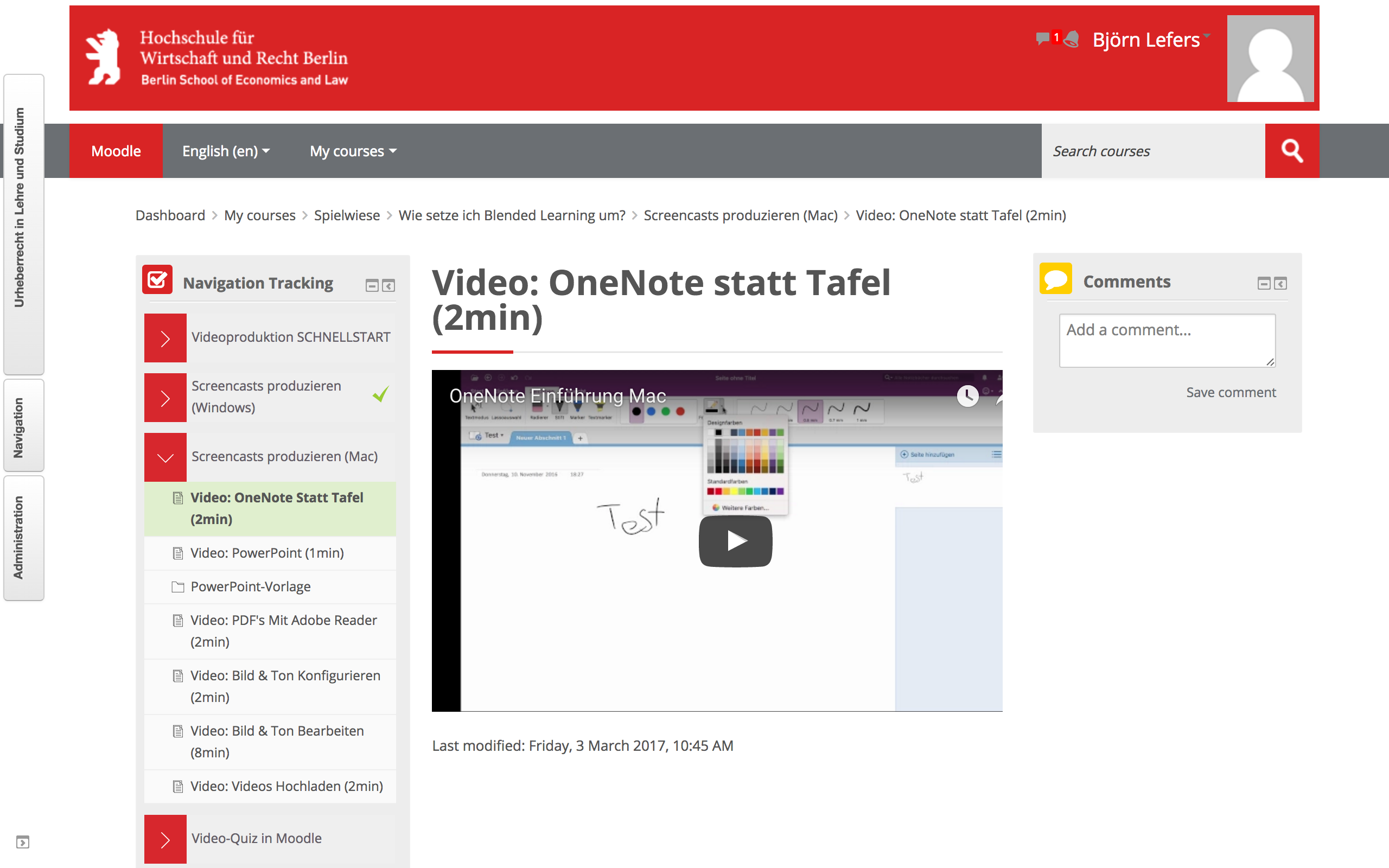Click the HWR Berlin bear logo
Image resolution: width=1389 pixels, height=868 pixels.
pyautogui.click(x=104, y=58)
